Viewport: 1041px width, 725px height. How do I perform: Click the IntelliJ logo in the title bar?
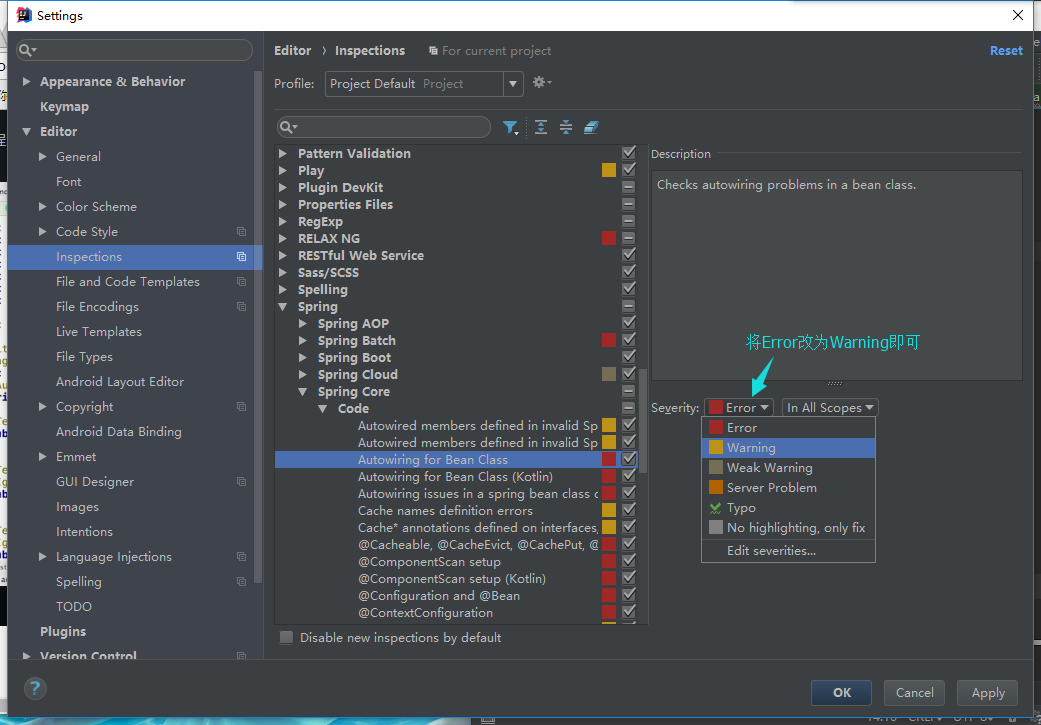(24, 15)
